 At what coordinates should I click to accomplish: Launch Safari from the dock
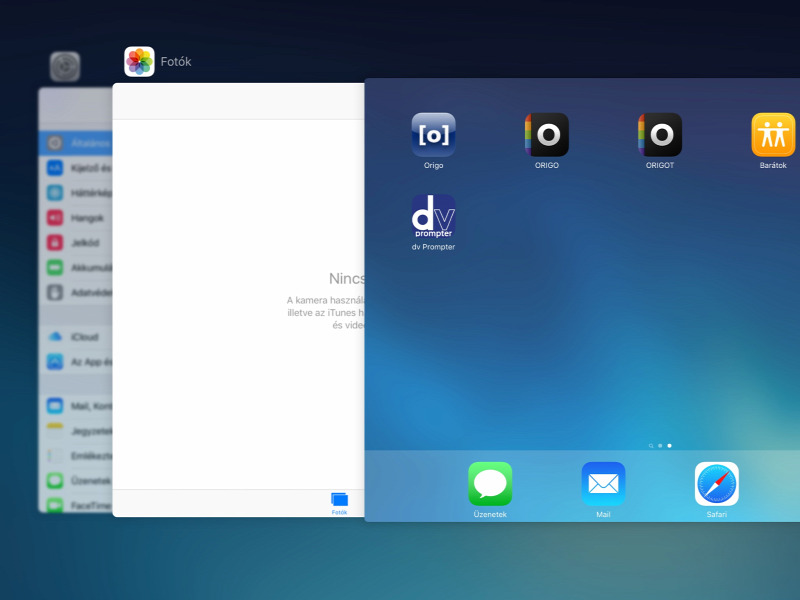(716, 484)
